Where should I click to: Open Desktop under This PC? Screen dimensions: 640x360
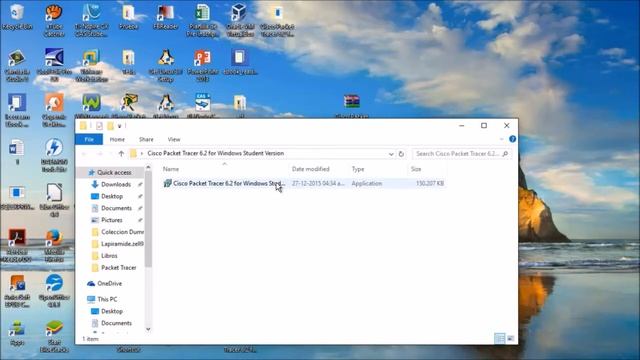pos(107,311)
